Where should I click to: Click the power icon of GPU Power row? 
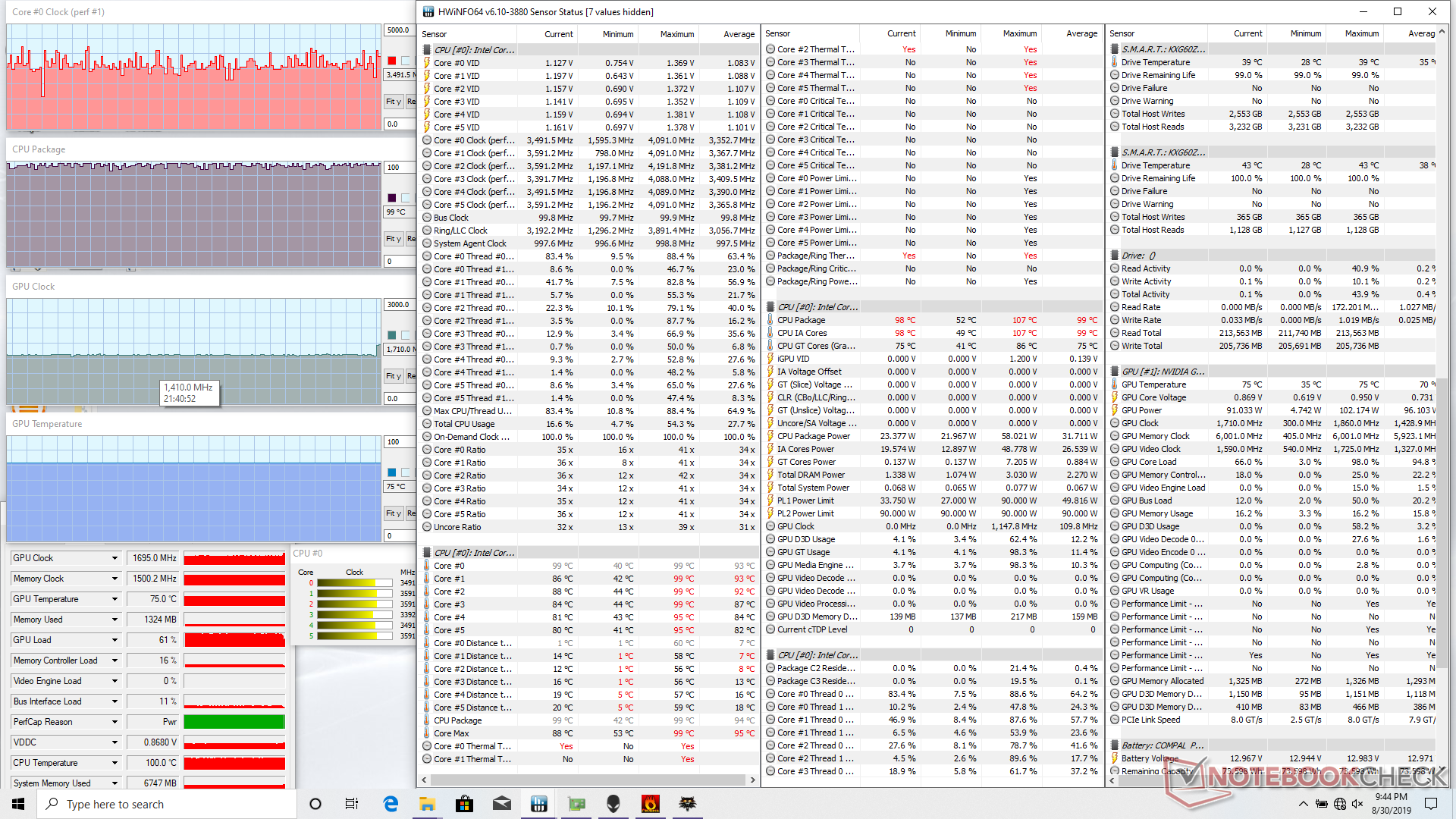(x=1115, y=410)
